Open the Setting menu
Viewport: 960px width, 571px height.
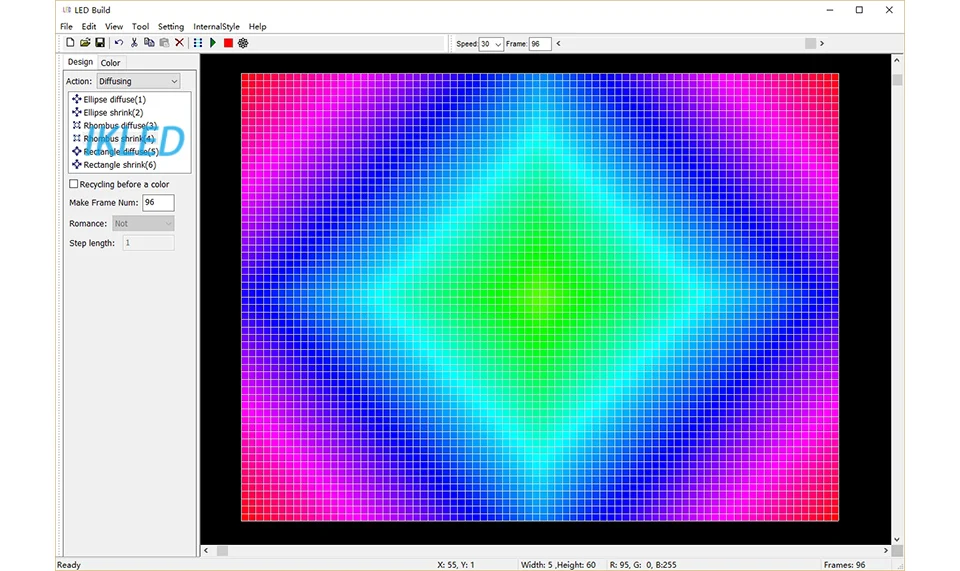tap(171, 27)
